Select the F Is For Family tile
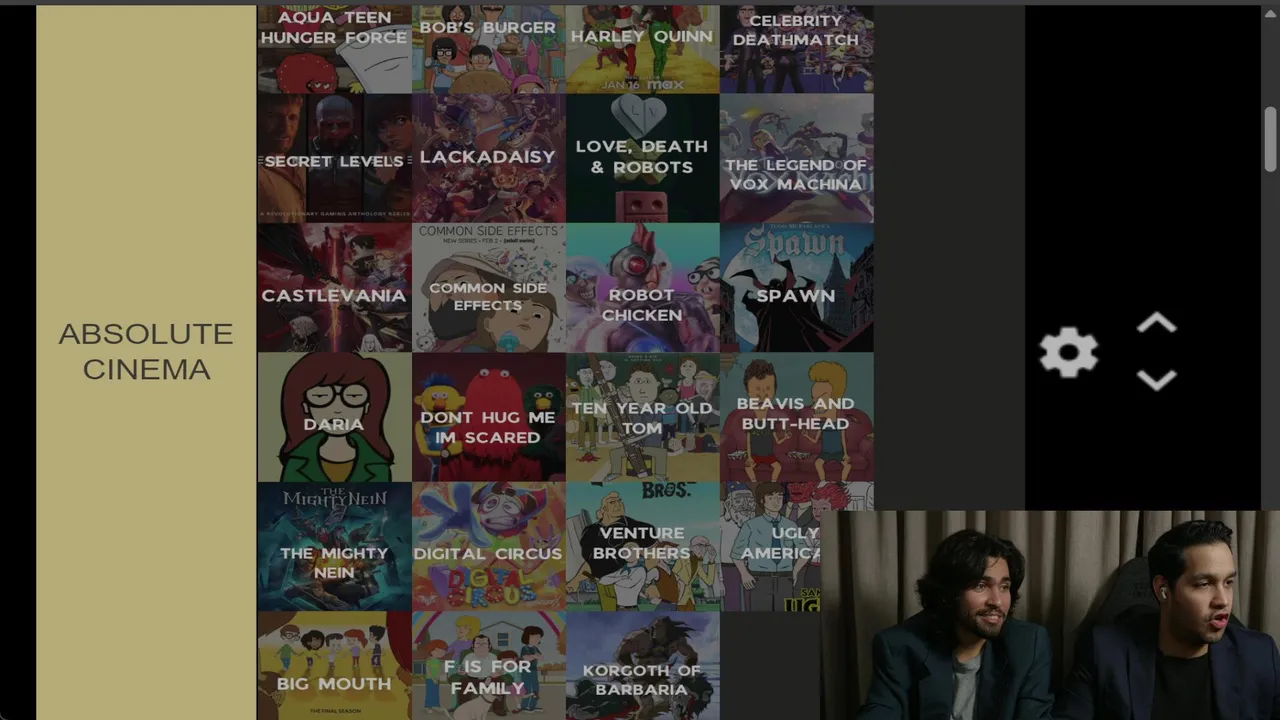 (488, 666)
